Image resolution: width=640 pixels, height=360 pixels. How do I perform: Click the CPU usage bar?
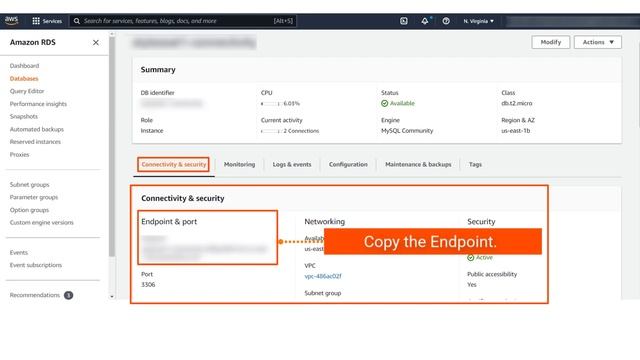(271, 104)
